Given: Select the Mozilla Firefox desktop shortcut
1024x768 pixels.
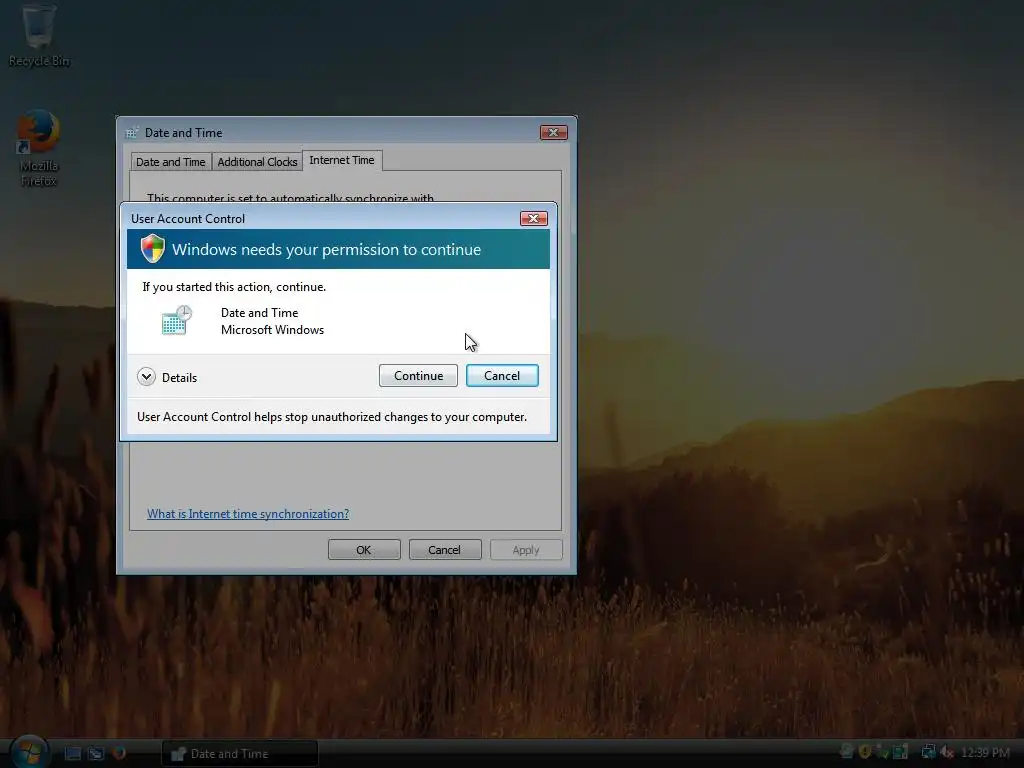Looking at the screenshot, I should [x=39, y=149].
